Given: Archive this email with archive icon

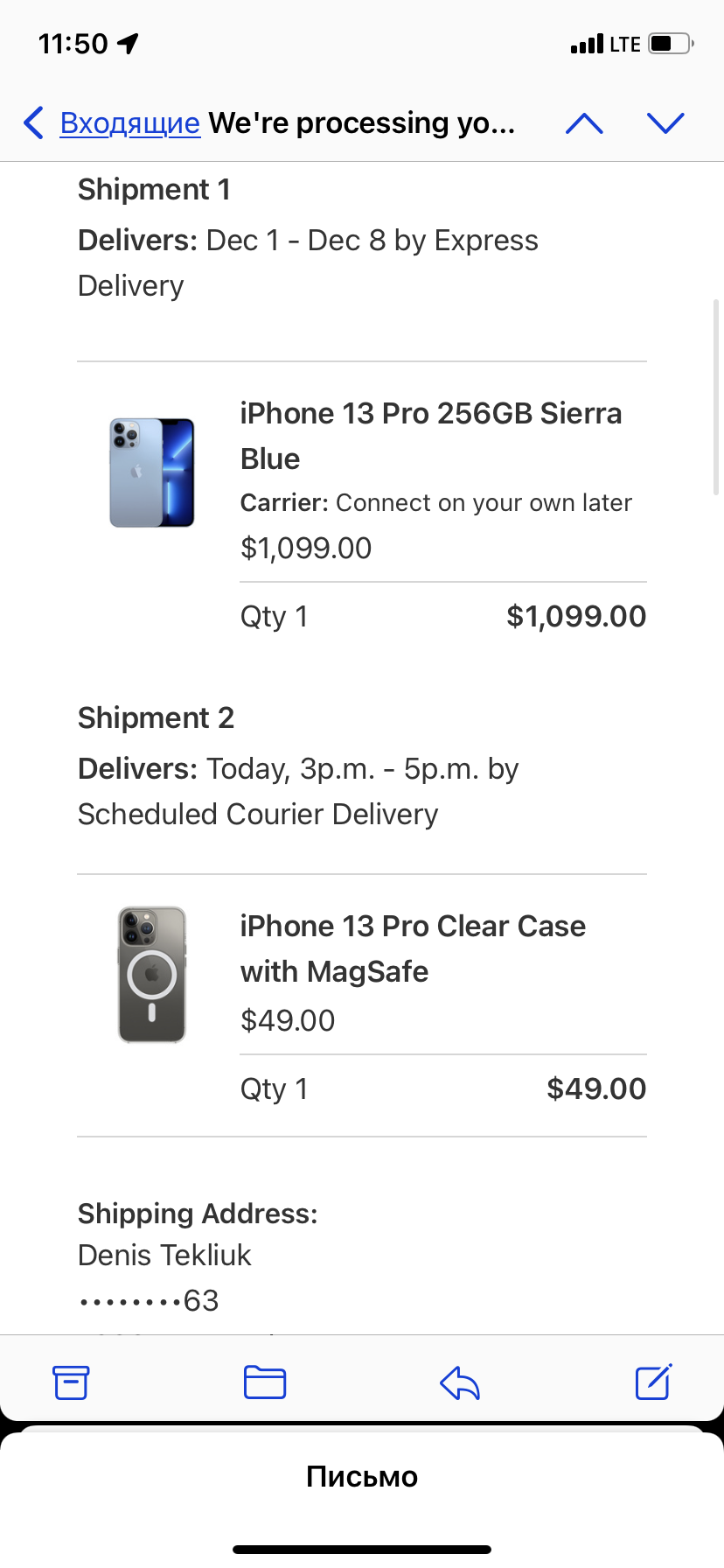Looking at the screenshot, I should click(x=71, y=1382).
